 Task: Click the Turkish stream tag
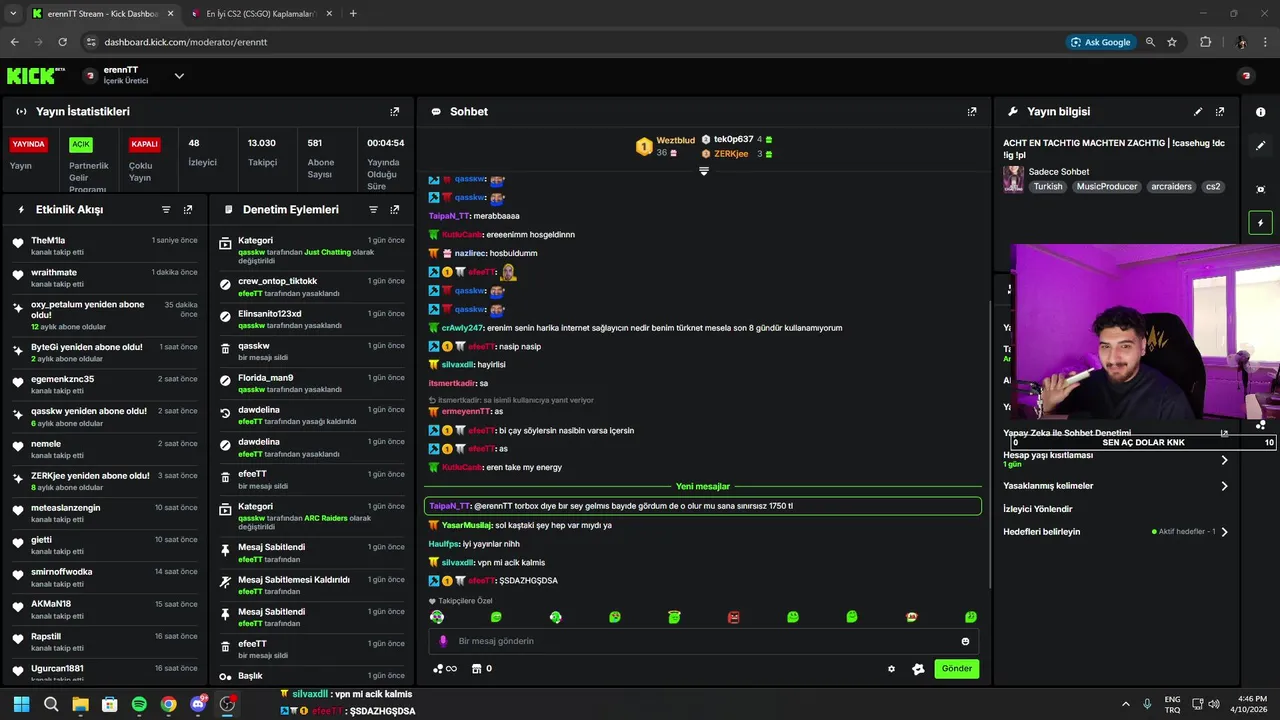[1048, 187]
